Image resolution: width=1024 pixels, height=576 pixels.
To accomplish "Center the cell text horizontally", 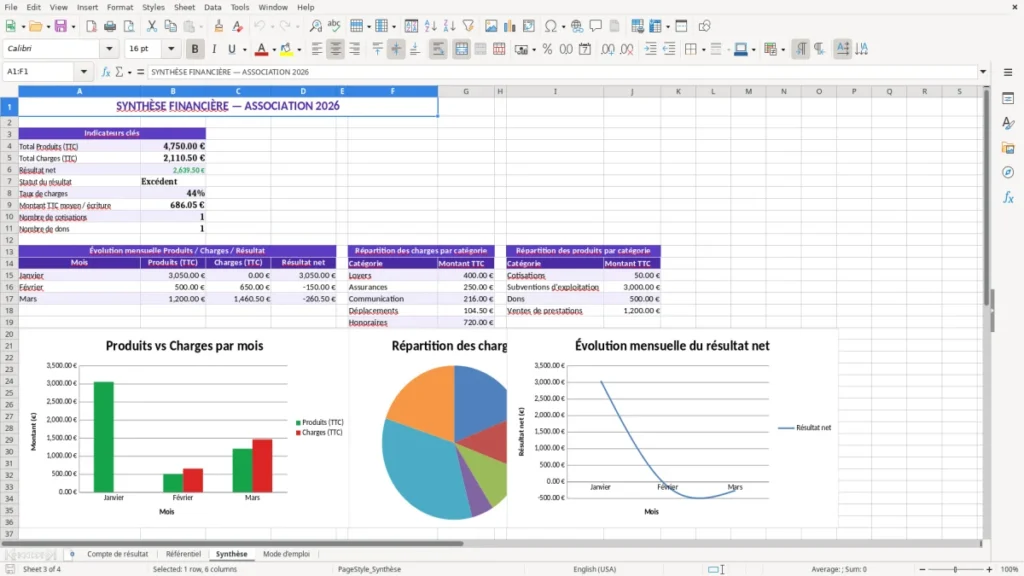I will 336,49.
